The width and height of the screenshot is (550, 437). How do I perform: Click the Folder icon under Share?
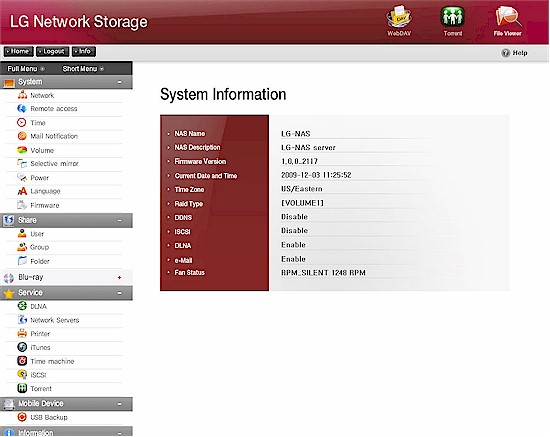(x=22, y=261)
